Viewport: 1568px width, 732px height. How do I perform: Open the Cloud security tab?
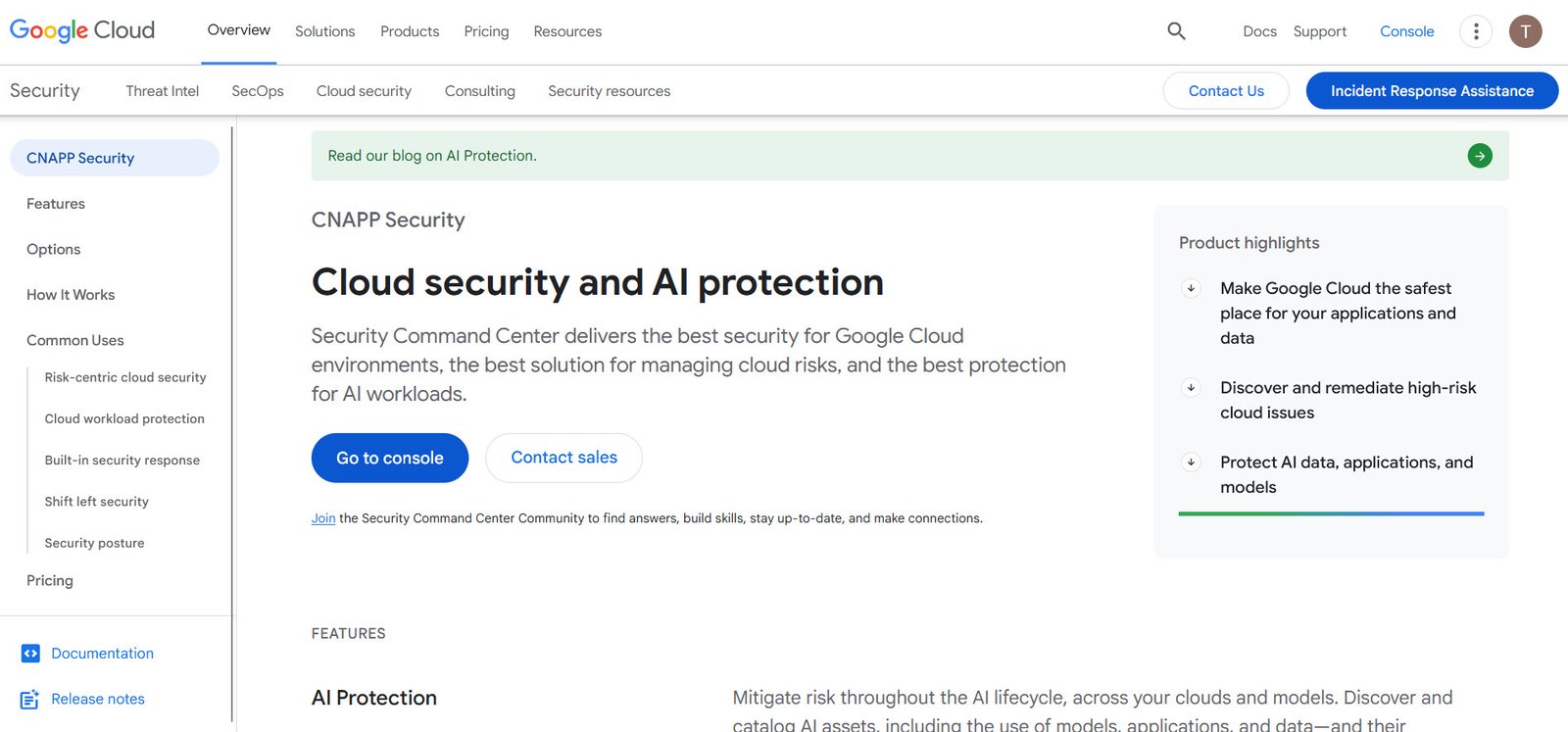(x=364, y=91)
